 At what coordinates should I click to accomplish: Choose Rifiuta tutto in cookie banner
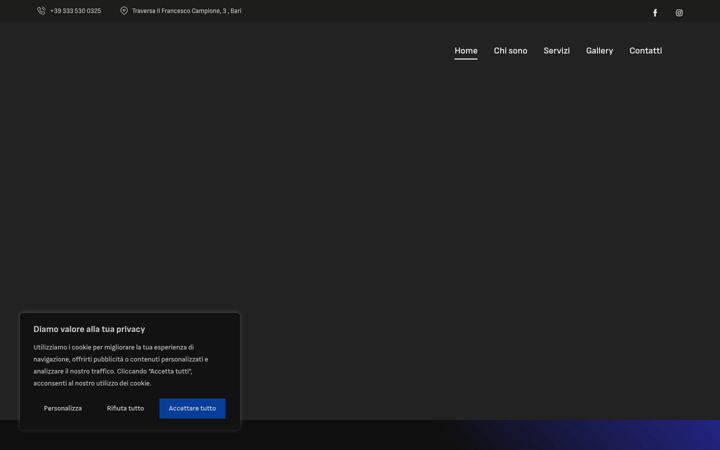click(x=125, y=408)
